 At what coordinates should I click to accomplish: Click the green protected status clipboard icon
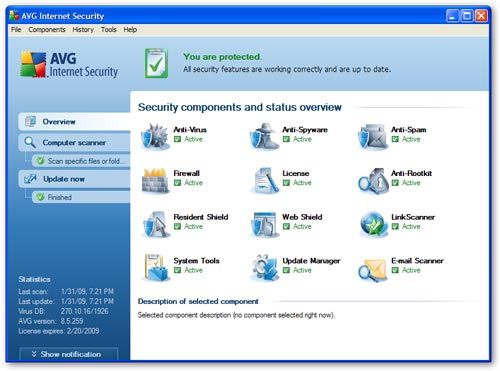point(156,63)
